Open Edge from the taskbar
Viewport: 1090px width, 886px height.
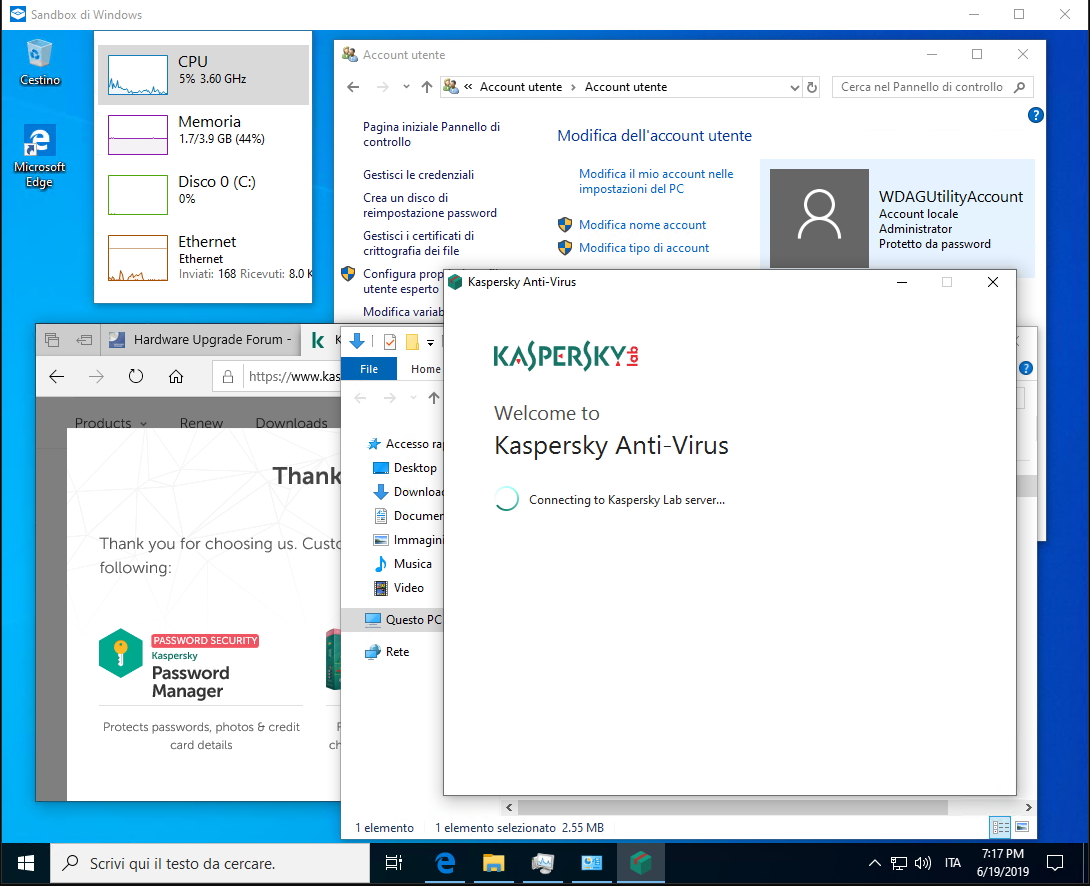point(445,864)
